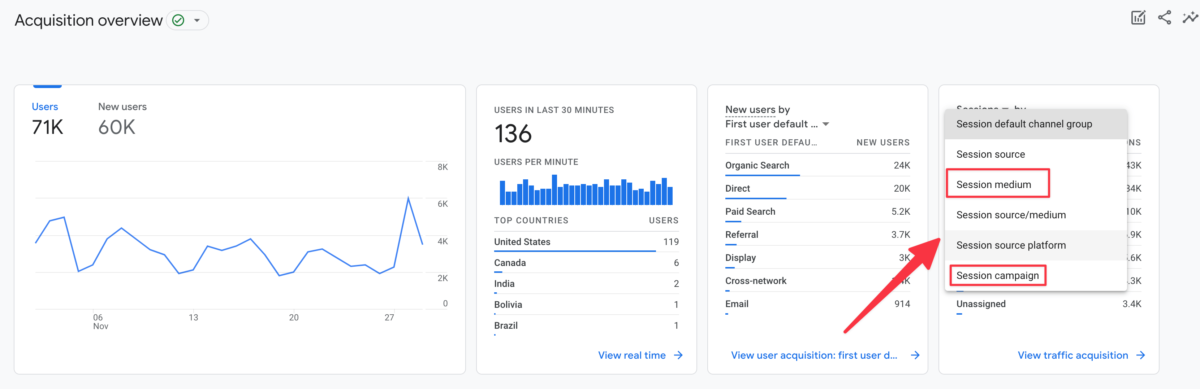
Task: Click the Unassigned sessions row
Action: click(1048, 304)
